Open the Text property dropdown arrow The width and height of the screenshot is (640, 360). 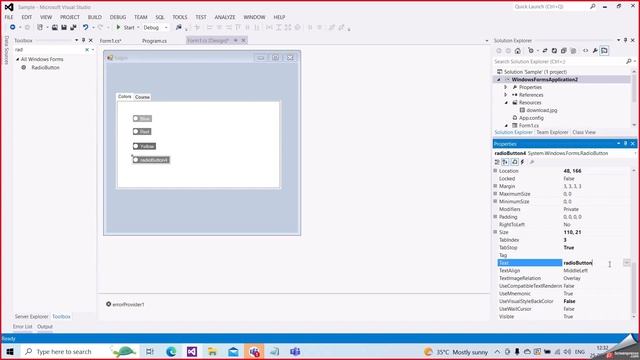(x=627, y=263)
